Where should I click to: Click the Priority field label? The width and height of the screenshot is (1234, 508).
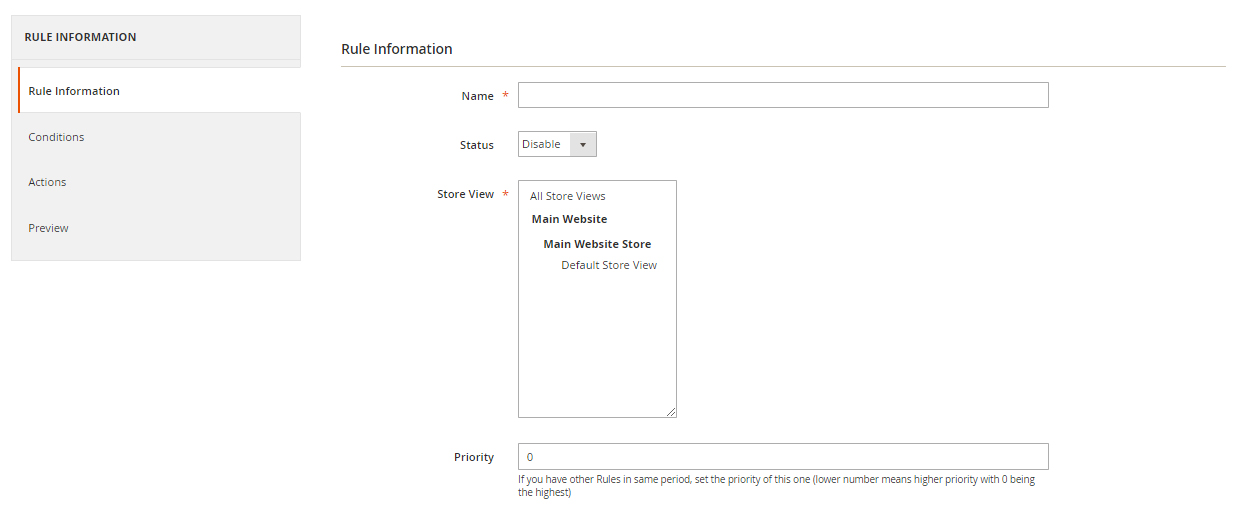pos(473,457)
